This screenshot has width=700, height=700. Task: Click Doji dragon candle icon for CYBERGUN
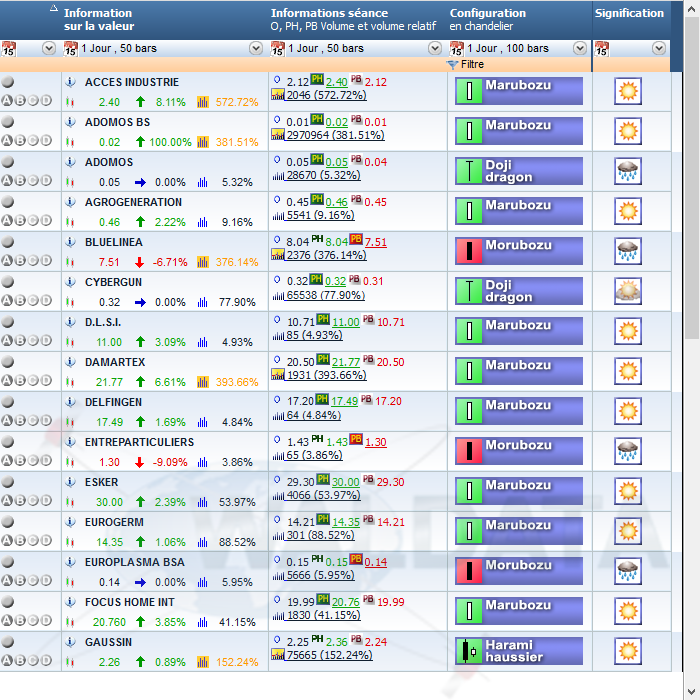[x=469, y=291]
